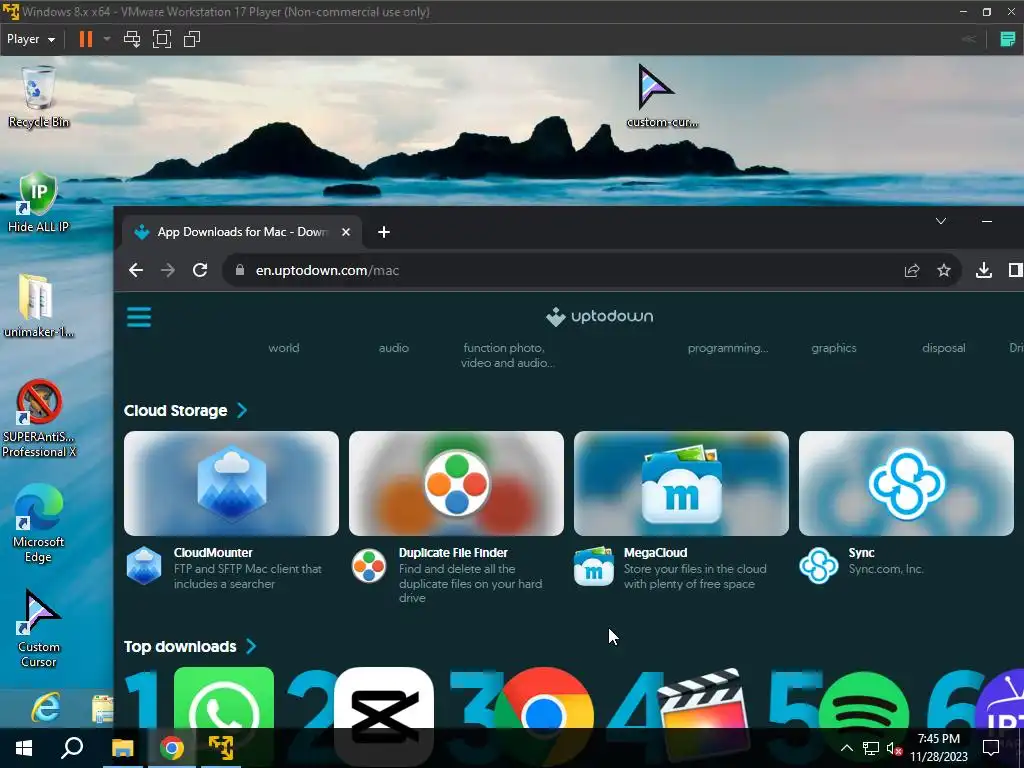Open Top downloads heading
Image resolution: width=1024 pixels, height=768 pixels.
tap(180, 647)
